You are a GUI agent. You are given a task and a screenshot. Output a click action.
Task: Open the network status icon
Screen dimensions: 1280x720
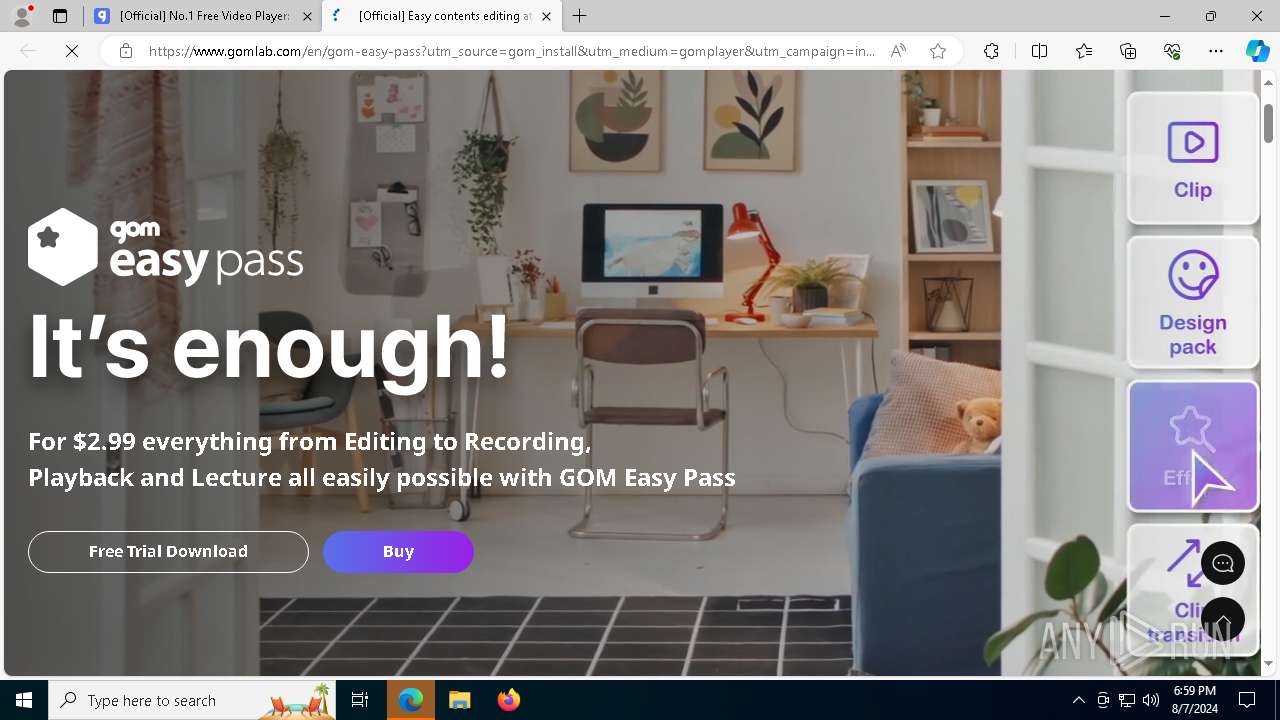[1127, 700]
